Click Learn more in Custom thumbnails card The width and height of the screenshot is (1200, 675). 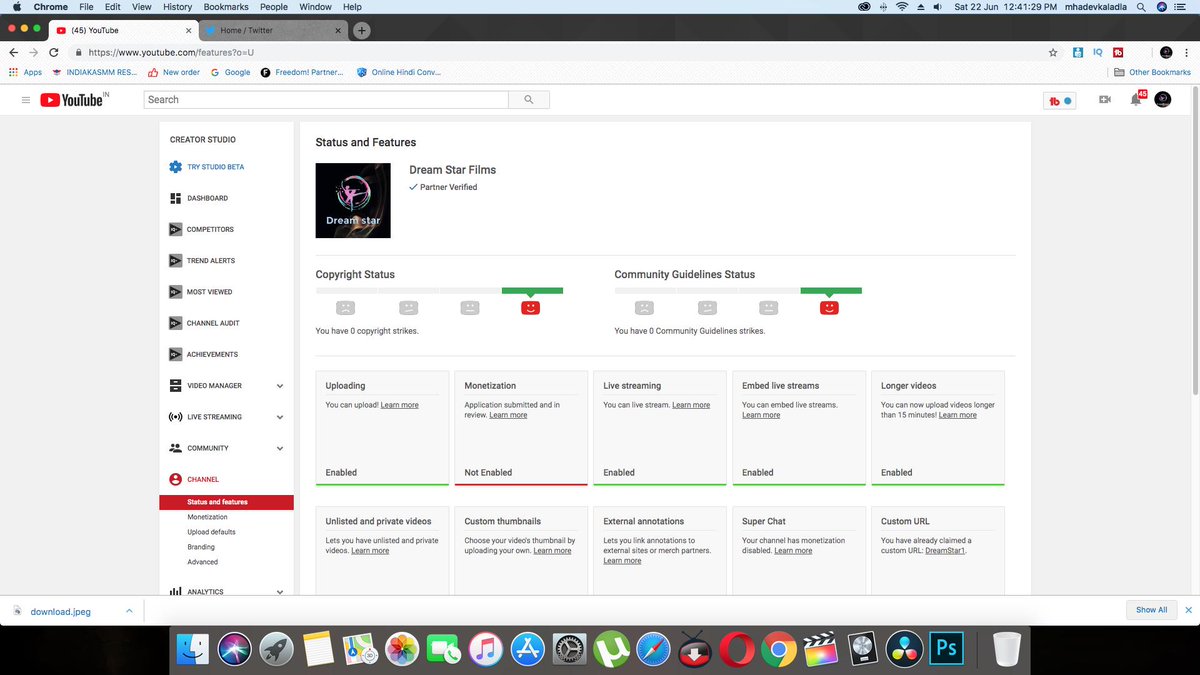[552, 550]
